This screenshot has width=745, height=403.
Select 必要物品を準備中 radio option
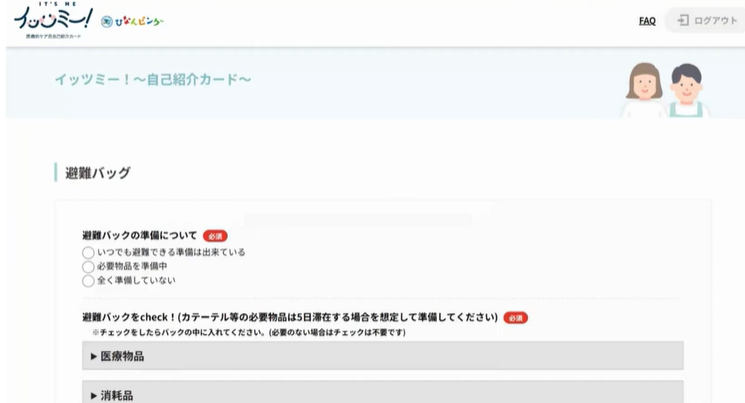pyautogui.click(x=88, y=267)
